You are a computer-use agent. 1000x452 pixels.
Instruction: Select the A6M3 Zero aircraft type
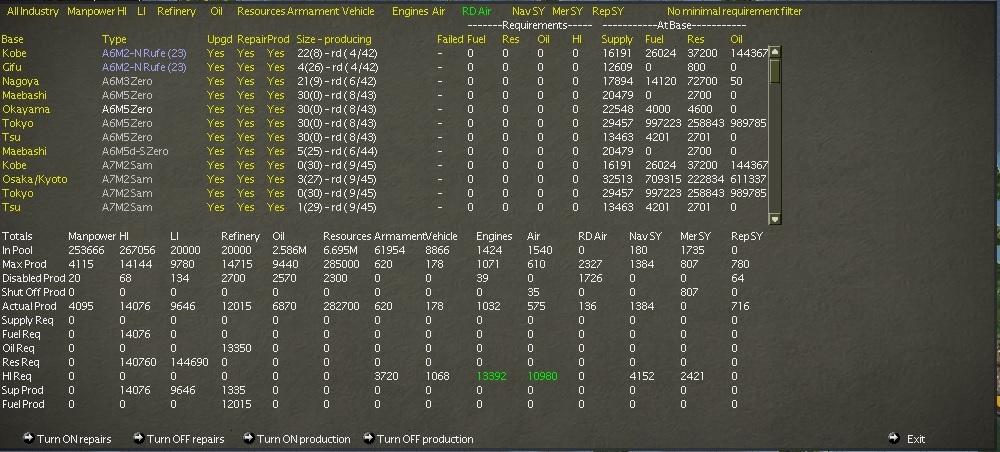tap(127, 82)
